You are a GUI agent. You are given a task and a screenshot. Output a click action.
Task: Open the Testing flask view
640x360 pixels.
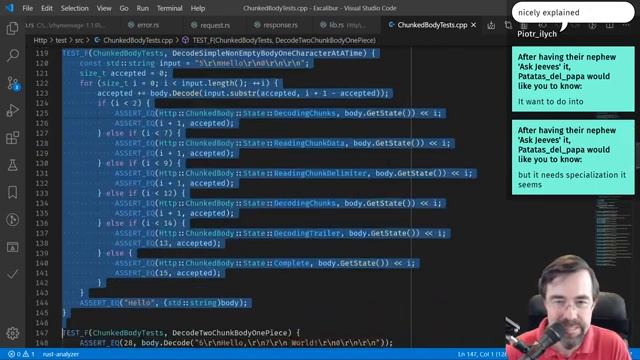tap(12, 165)
